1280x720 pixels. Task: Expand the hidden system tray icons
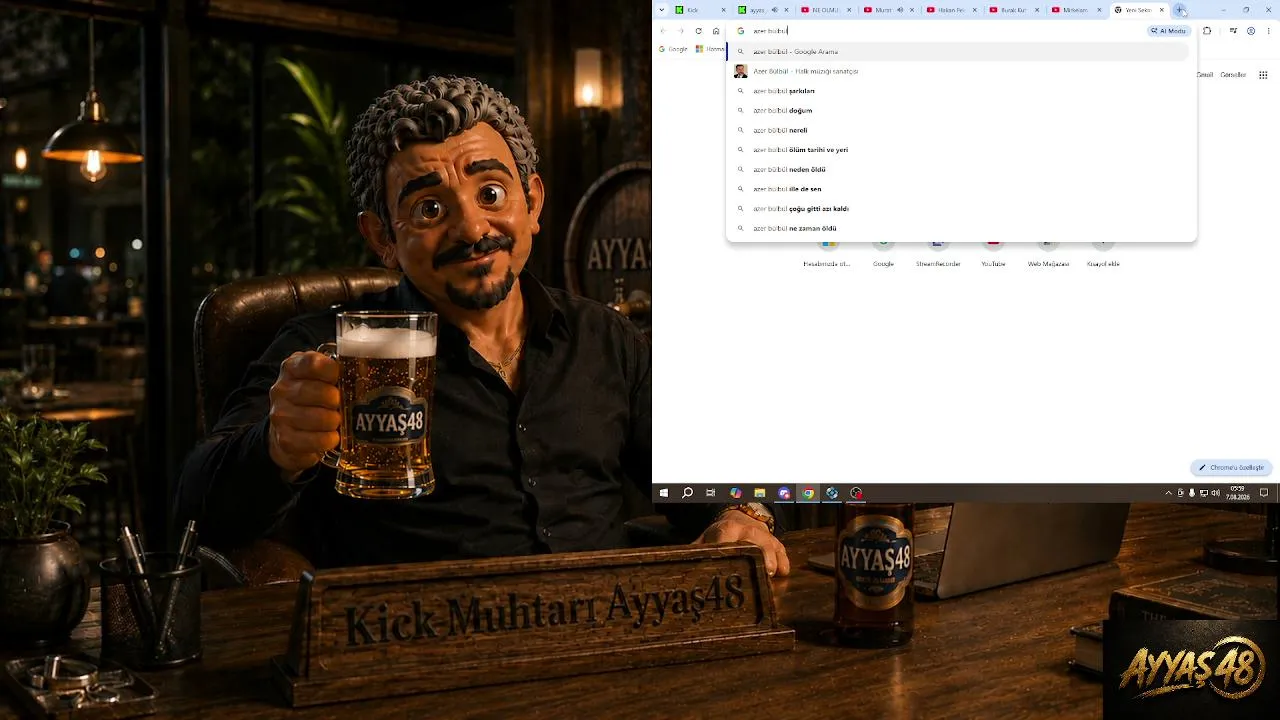1169,493
